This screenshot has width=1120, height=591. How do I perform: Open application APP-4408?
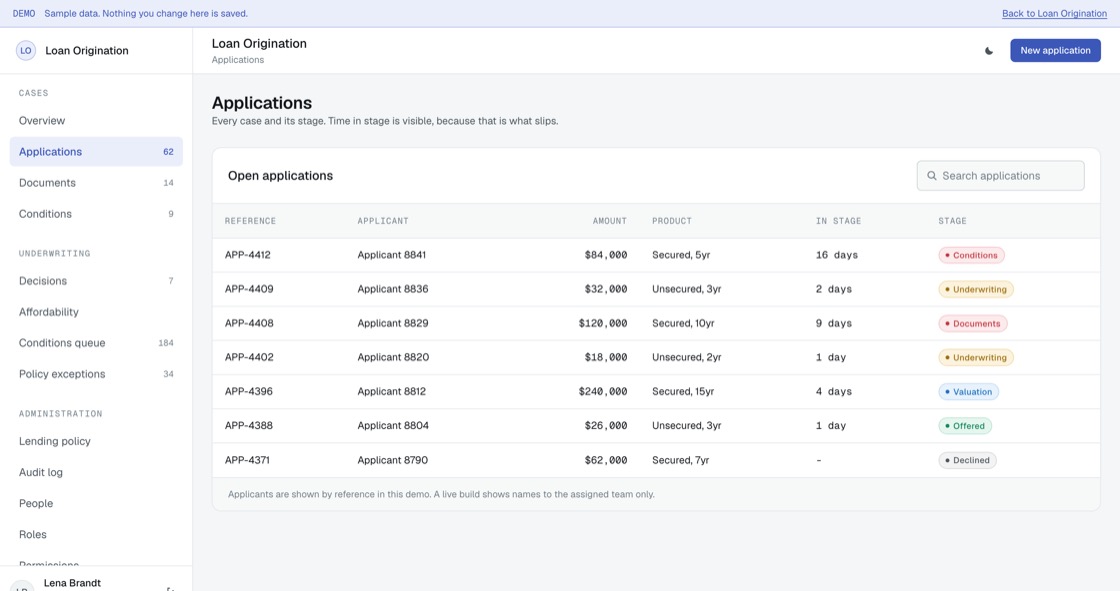[249, 323]
